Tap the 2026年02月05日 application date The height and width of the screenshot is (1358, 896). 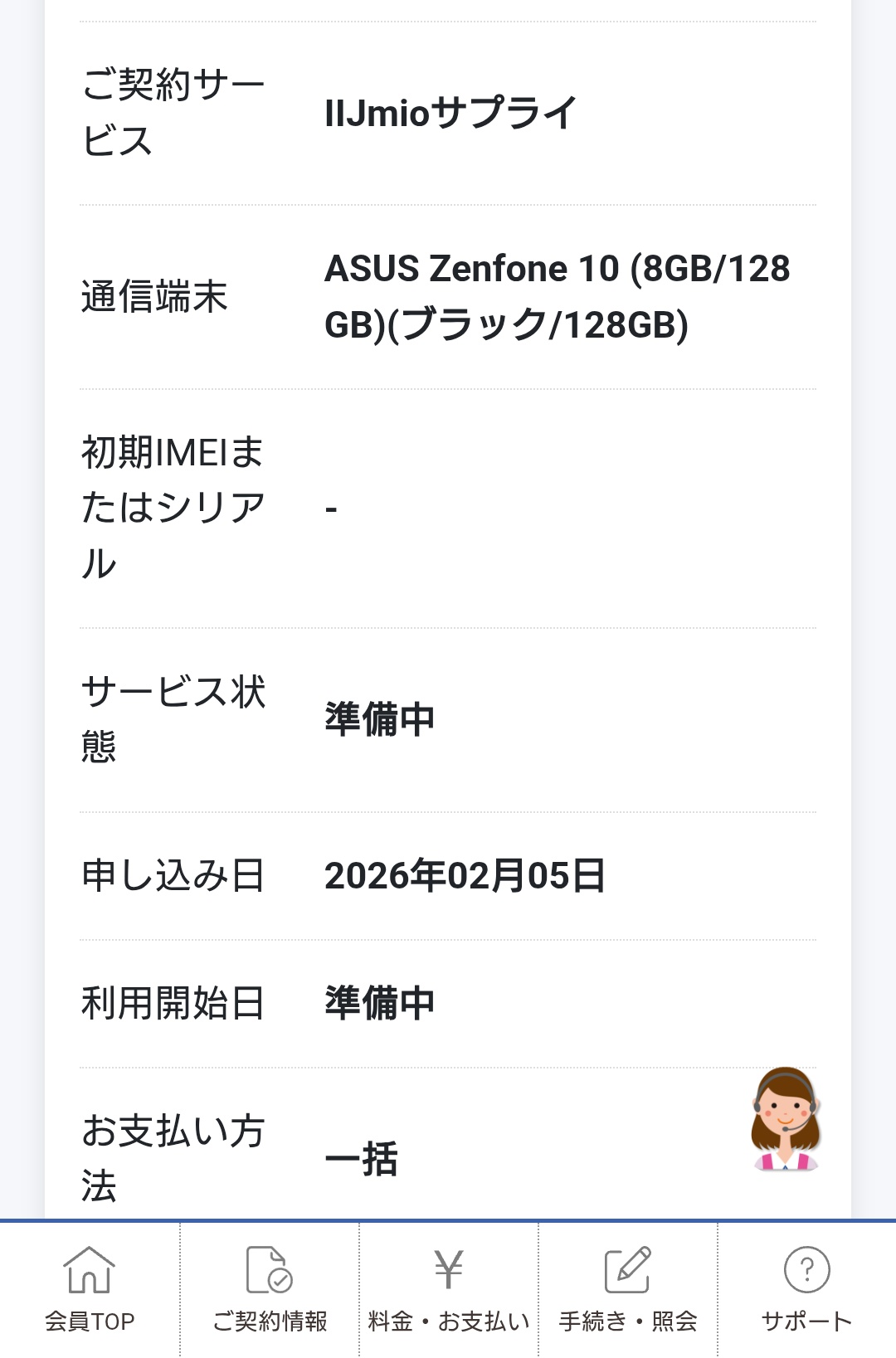tap(465, 876)
